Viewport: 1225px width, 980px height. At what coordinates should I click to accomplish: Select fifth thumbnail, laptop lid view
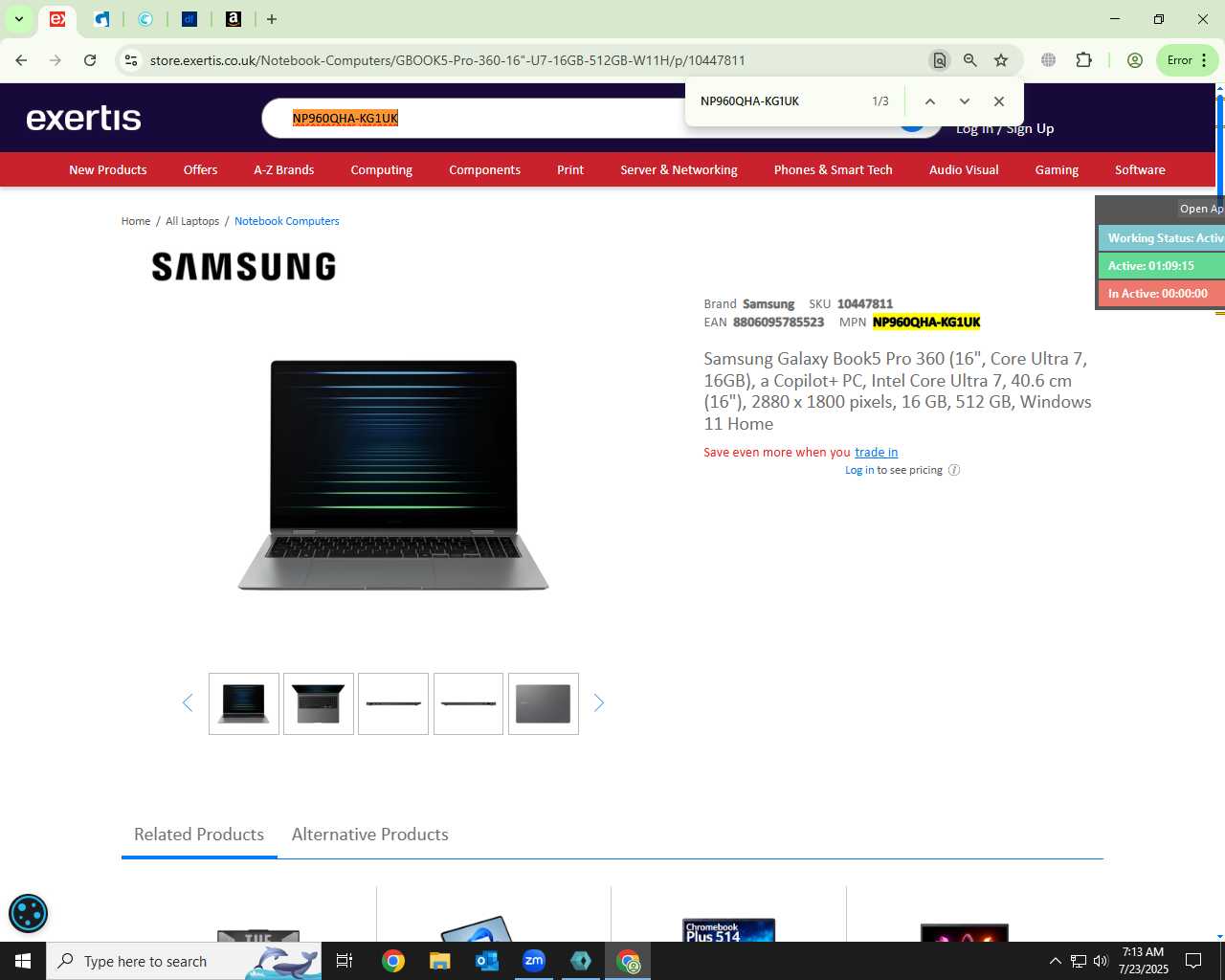[x=544, y=703]
